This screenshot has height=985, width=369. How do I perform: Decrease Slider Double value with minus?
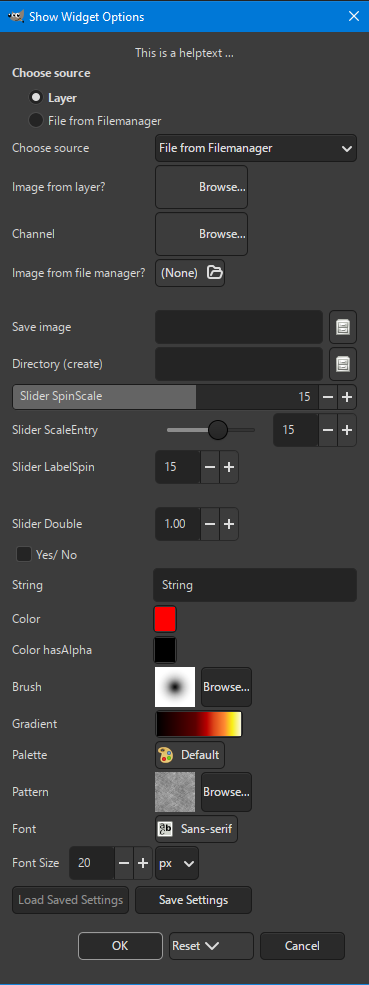pyautogui.click(x=210, y=524)
